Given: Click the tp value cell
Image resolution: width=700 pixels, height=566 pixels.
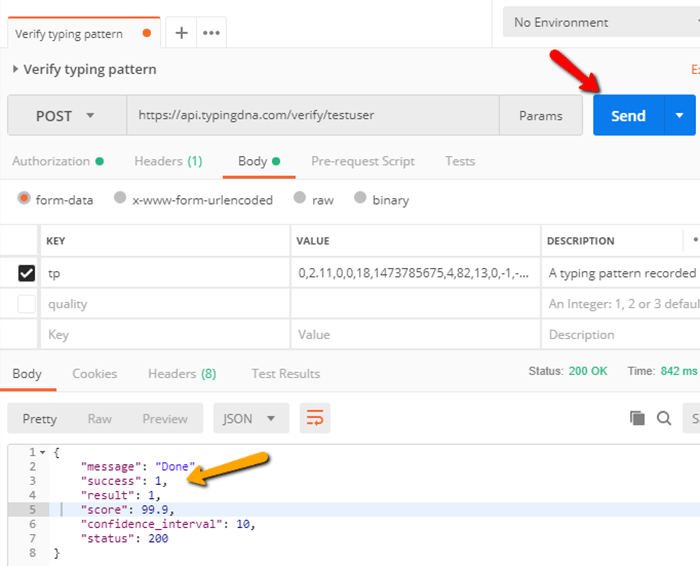Looking at the screenshot, I should [x=416, y=273].
